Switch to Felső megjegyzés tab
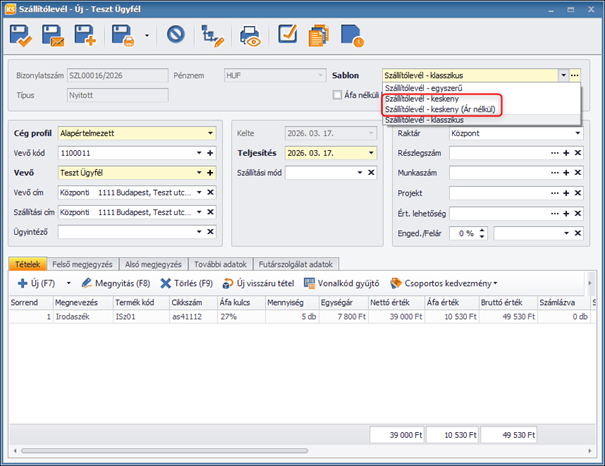 (x=83, y=264)
